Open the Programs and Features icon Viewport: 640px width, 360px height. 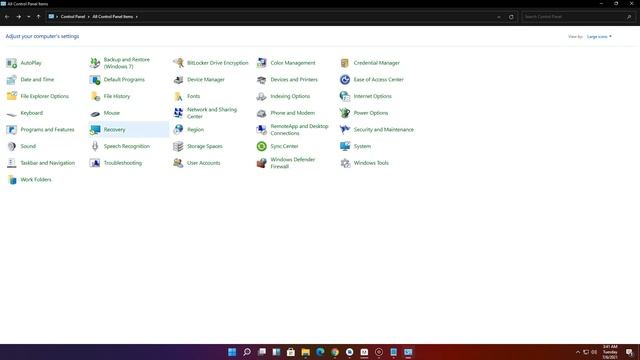click(x=12, y=130)
